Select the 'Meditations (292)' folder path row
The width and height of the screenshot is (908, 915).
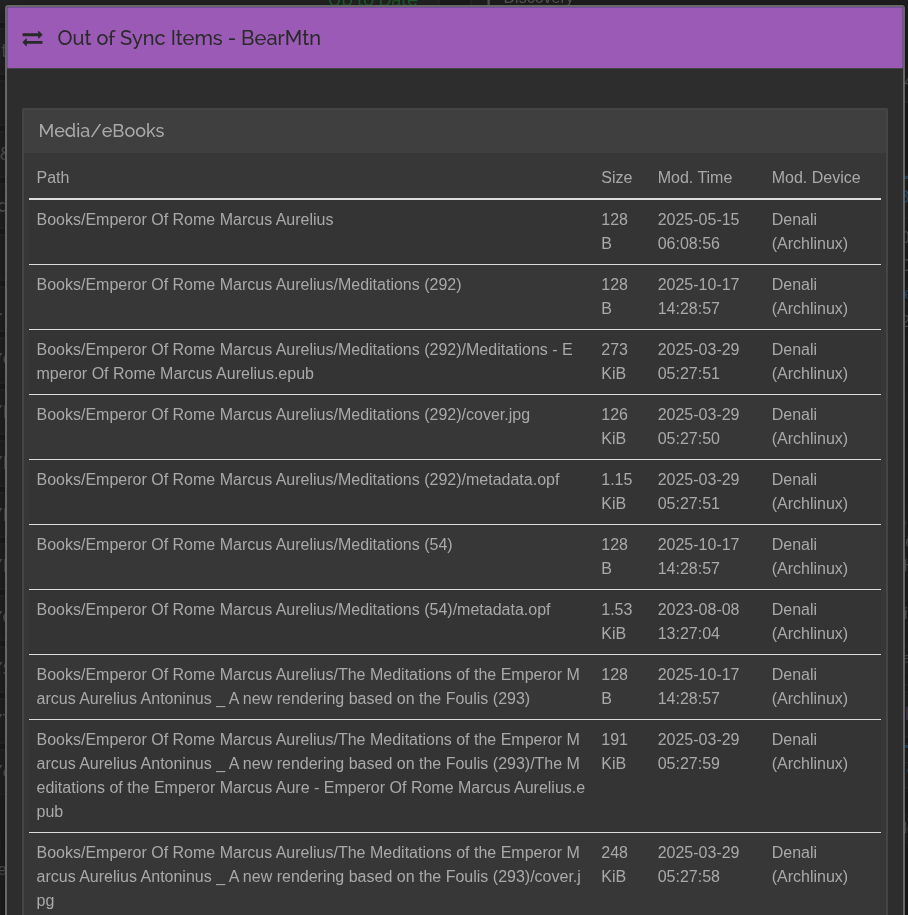tap(249, 285)
